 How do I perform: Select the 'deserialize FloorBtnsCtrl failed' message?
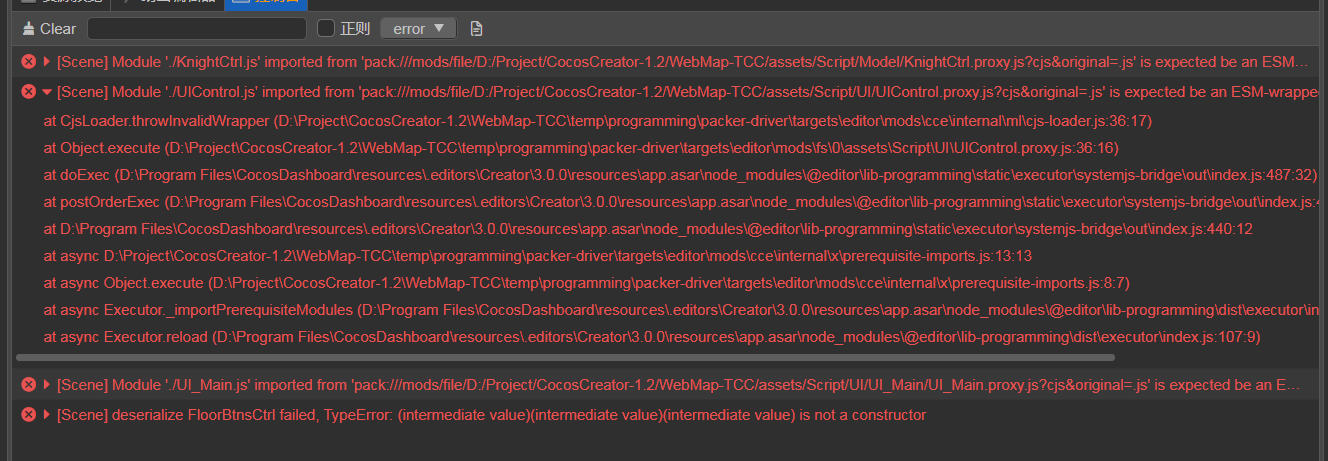492,415
